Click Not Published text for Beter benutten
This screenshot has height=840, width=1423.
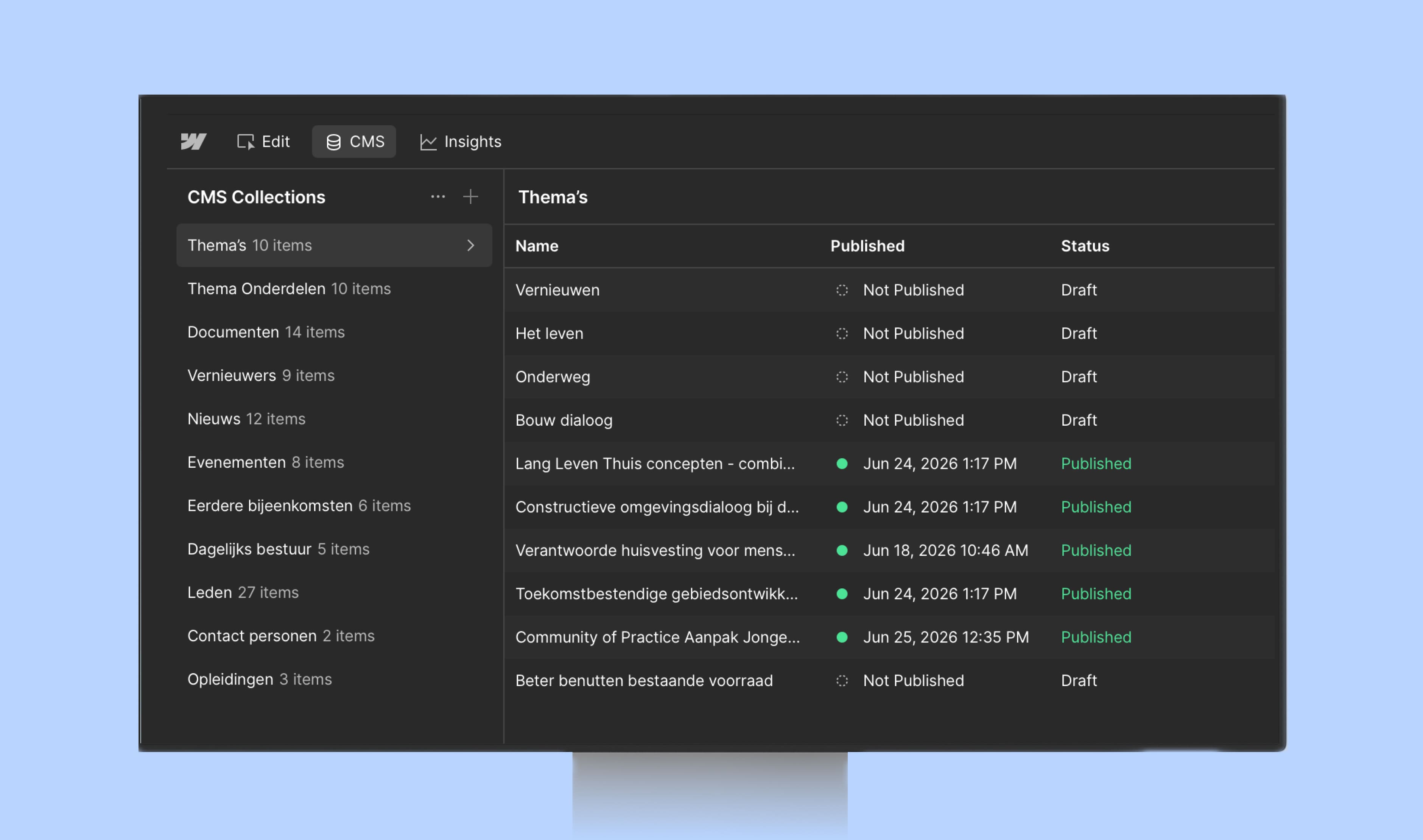pos(913,681)
